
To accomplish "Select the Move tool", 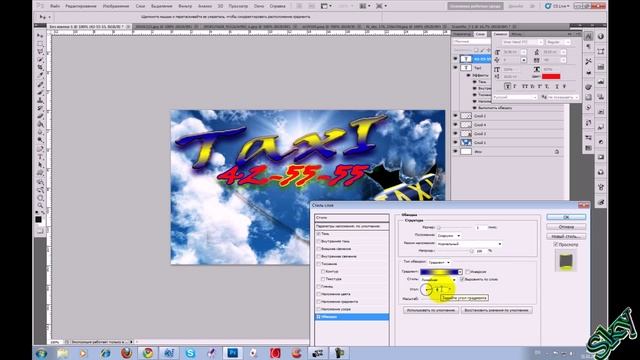I will click(40, 36).
